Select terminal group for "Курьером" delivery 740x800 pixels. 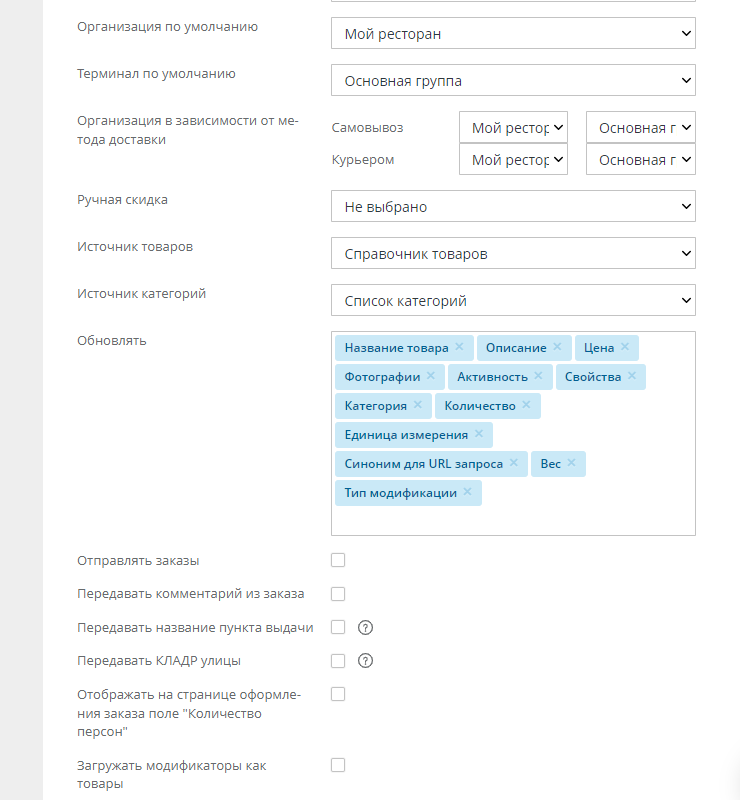(640, 160)
